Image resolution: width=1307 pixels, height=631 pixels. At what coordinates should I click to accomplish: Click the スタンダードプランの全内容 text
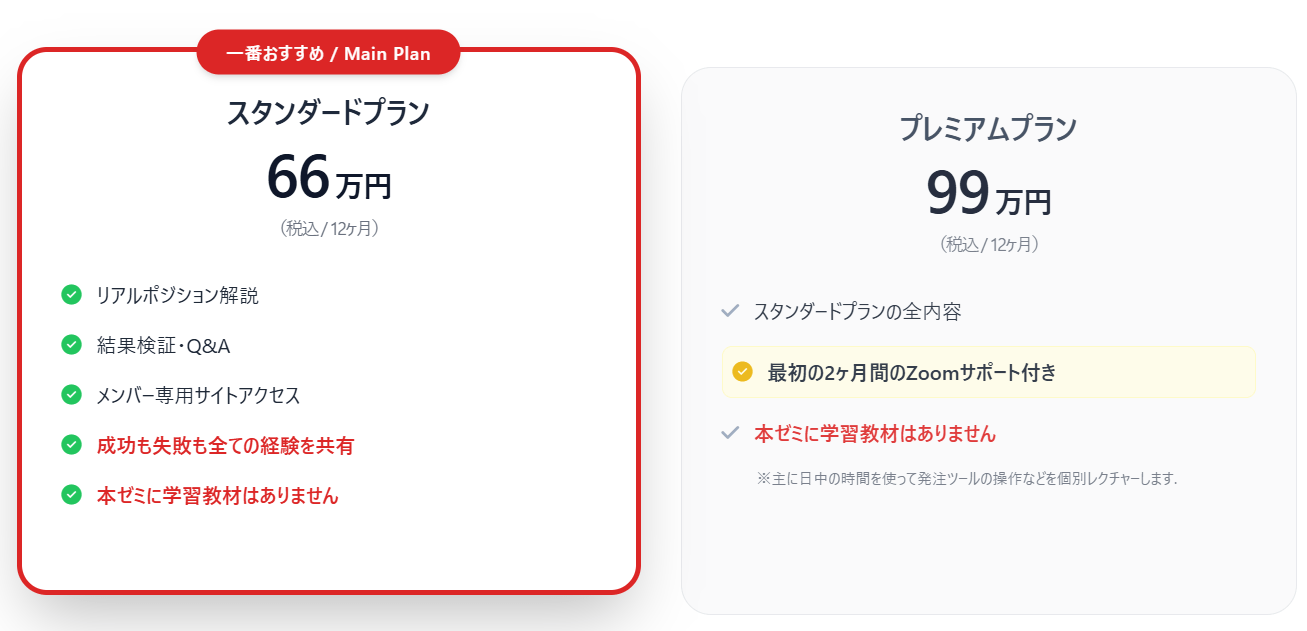click(857, 311)
